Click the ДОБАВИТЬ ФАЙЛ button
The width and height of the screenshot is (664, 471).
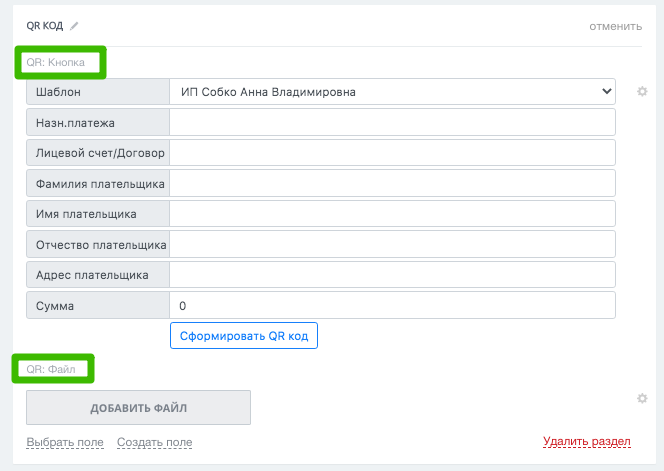(138, 407)
